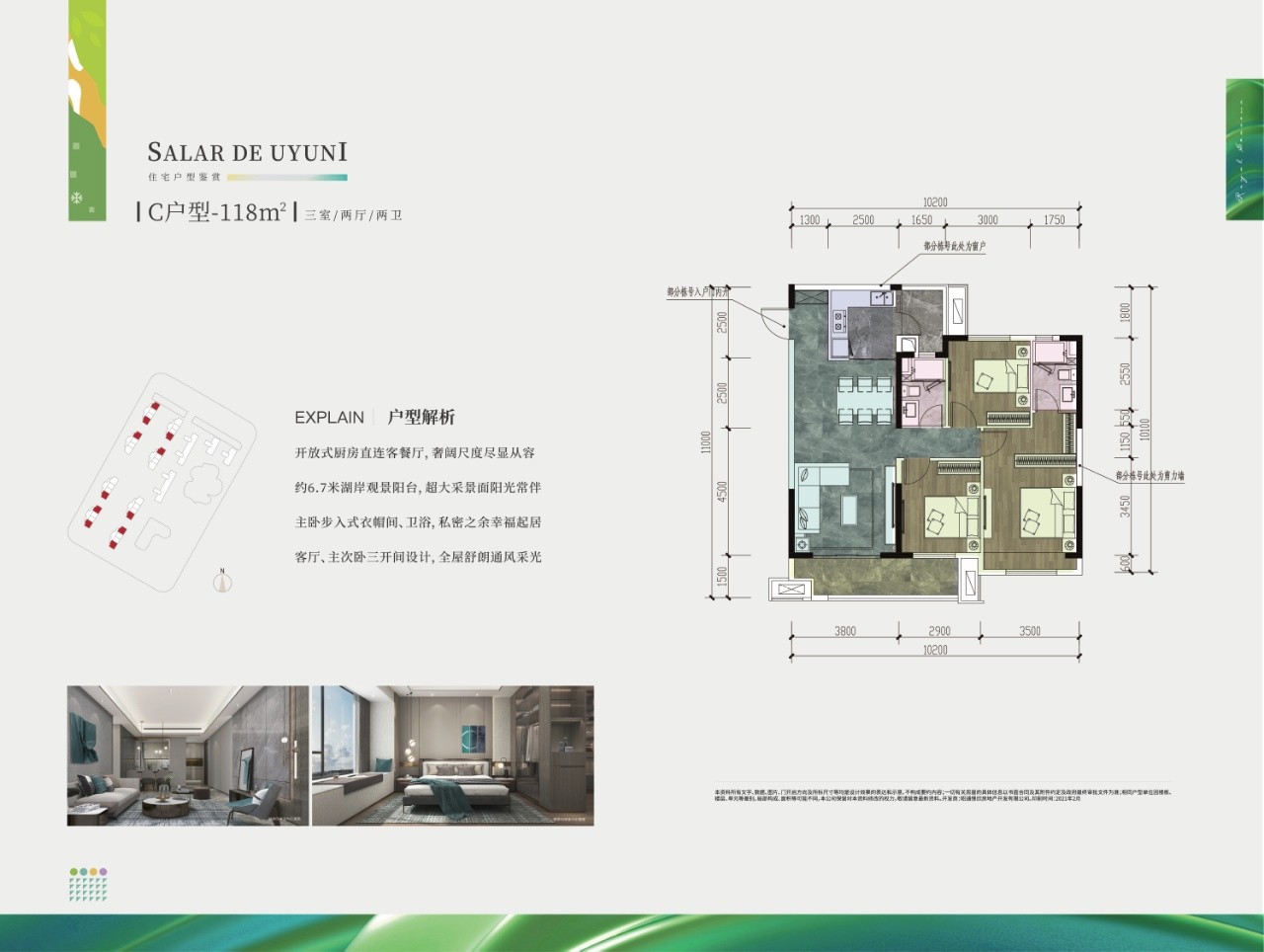Screen dimensions: 1264x952
Task: Click the bed in bottom-middle bedroom
Action: pyautogui.click(x=950, y=515)
